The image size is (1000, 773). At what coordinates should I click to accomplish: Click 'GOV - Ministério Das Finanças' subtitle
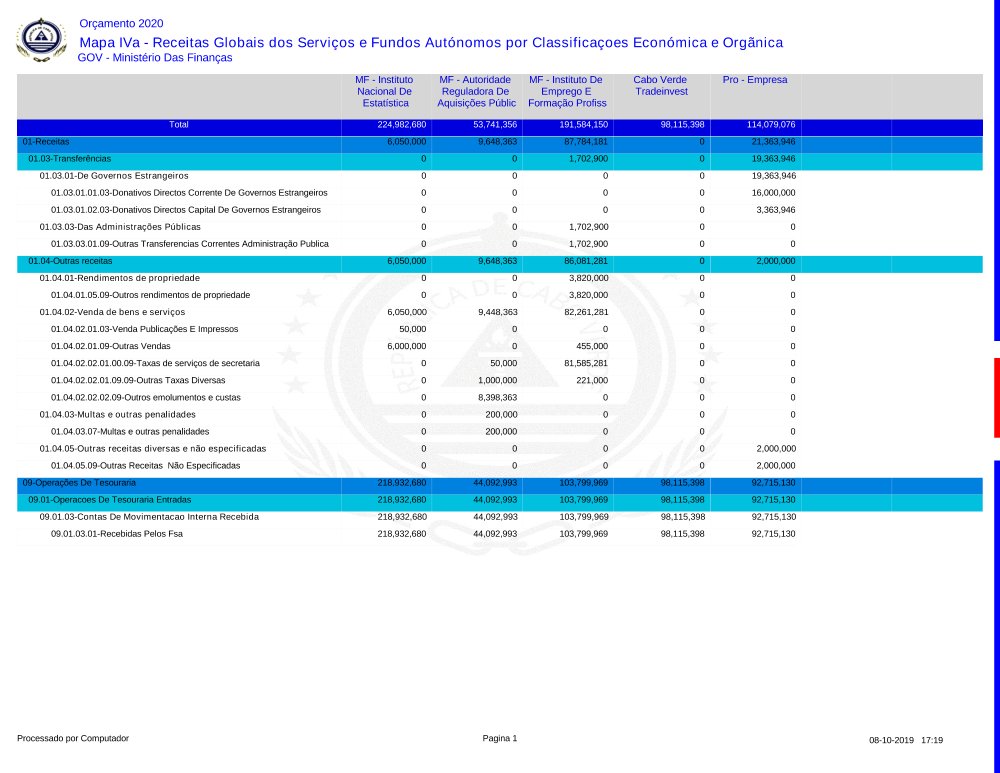point(155,58)
